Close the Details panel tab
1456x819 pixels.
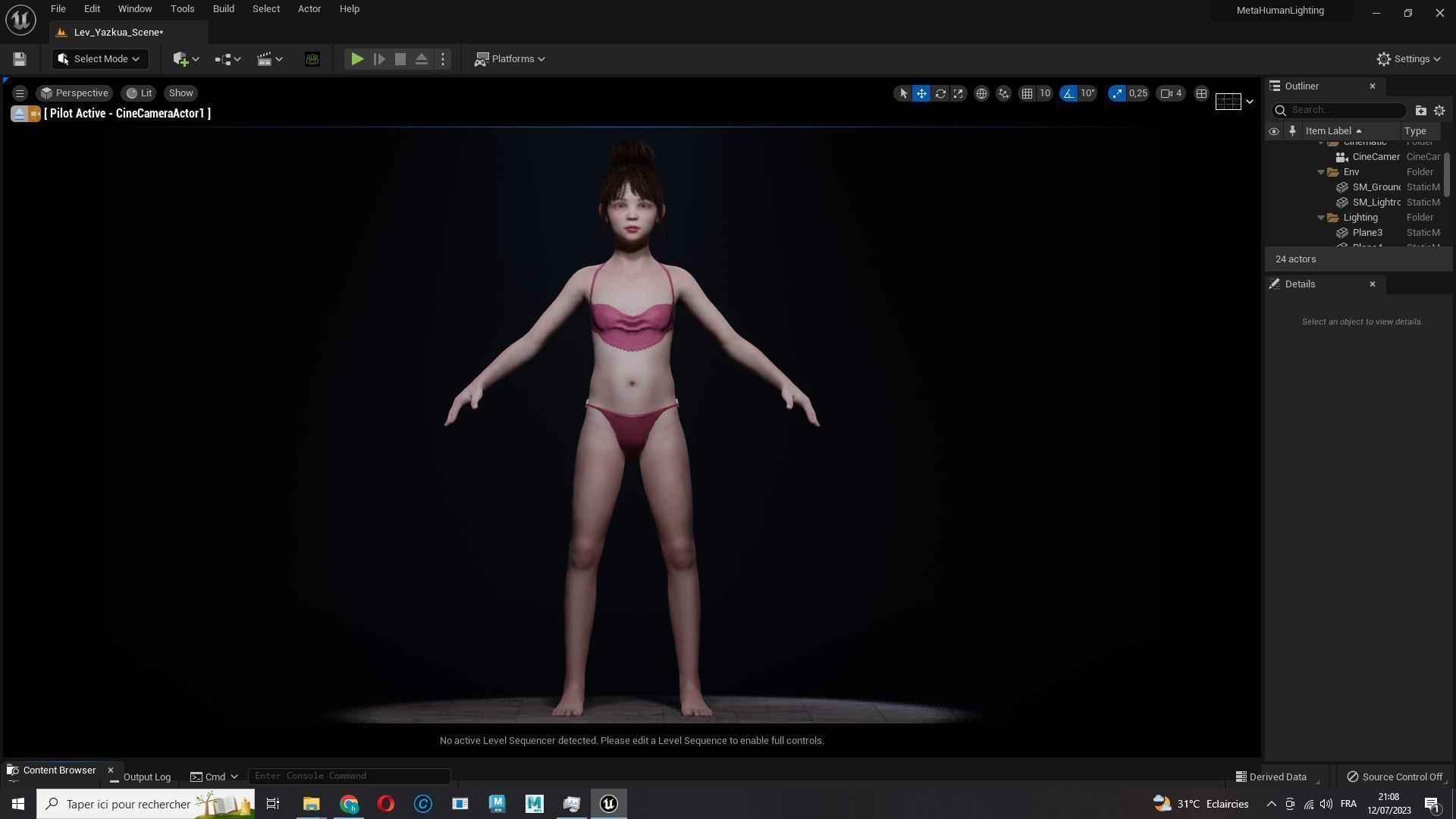(1373, 284)
